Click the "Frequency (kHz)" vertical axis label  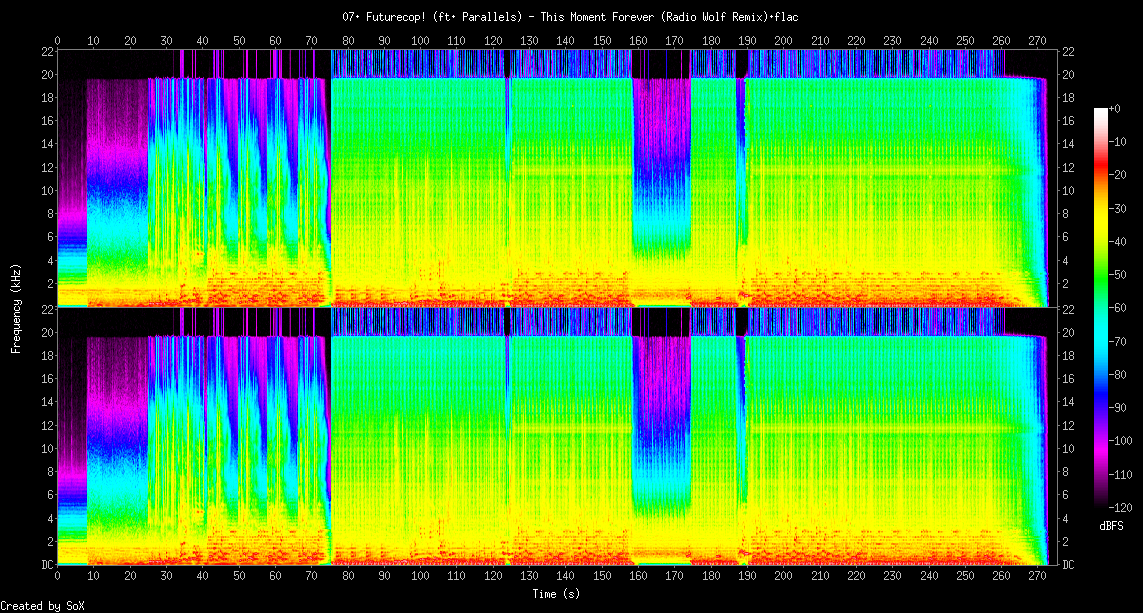click(16, 307)
